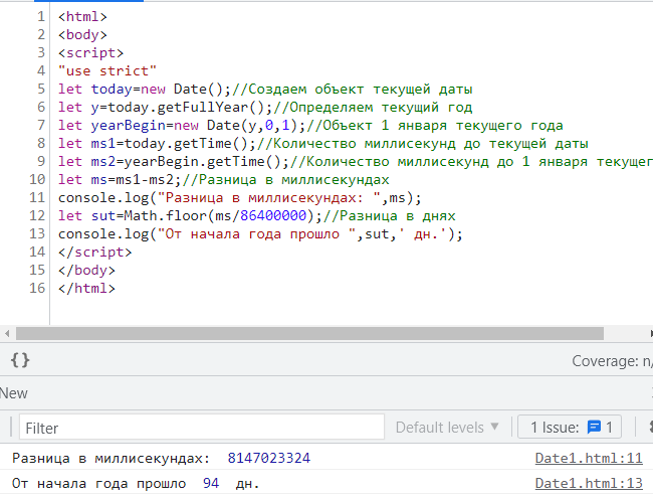Open the Date1.html:13 source link
The height and width of the screenshot is (499, 653).
coord(588,484)
